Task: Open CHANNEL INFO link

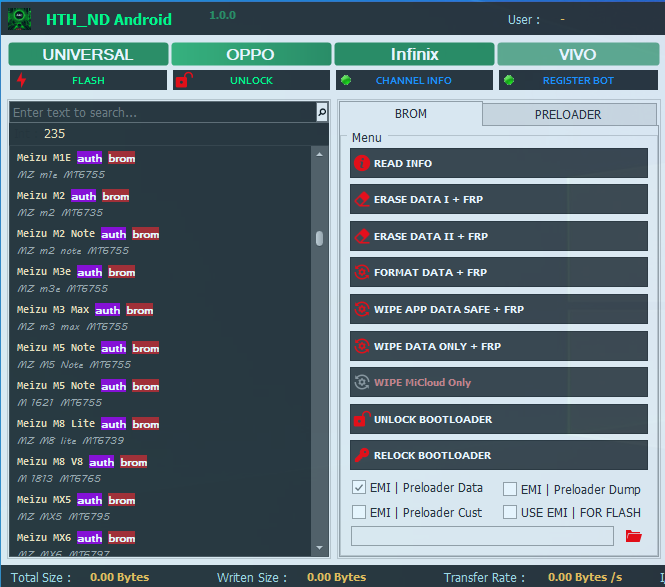Action: pos(414,80)
